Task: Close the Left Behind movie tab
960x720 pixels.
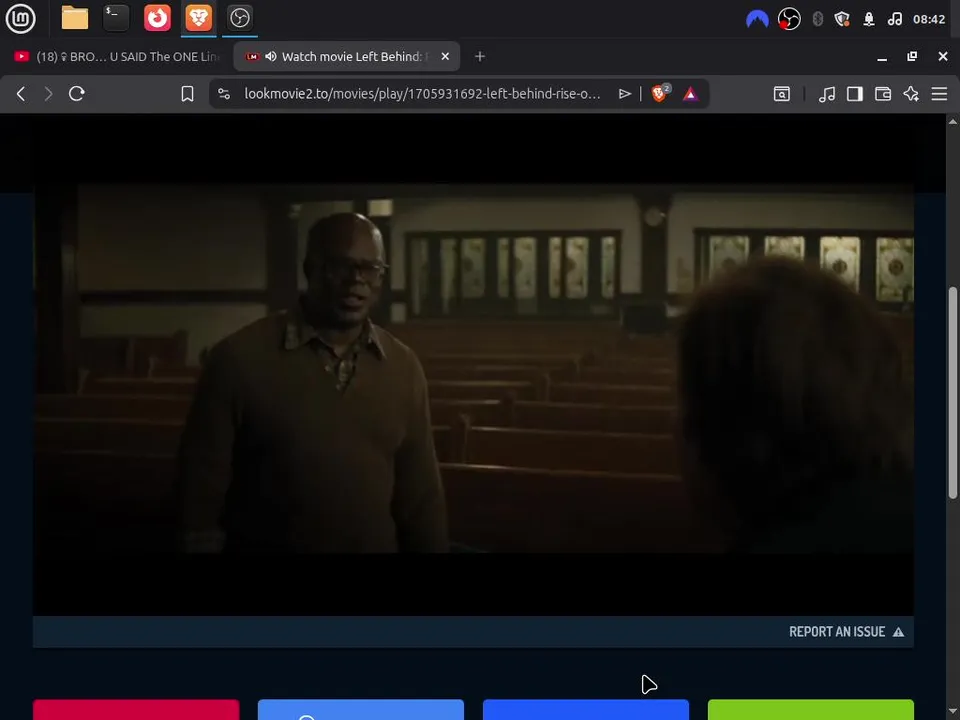Action: pyautogui.click(x=445, y=56)
